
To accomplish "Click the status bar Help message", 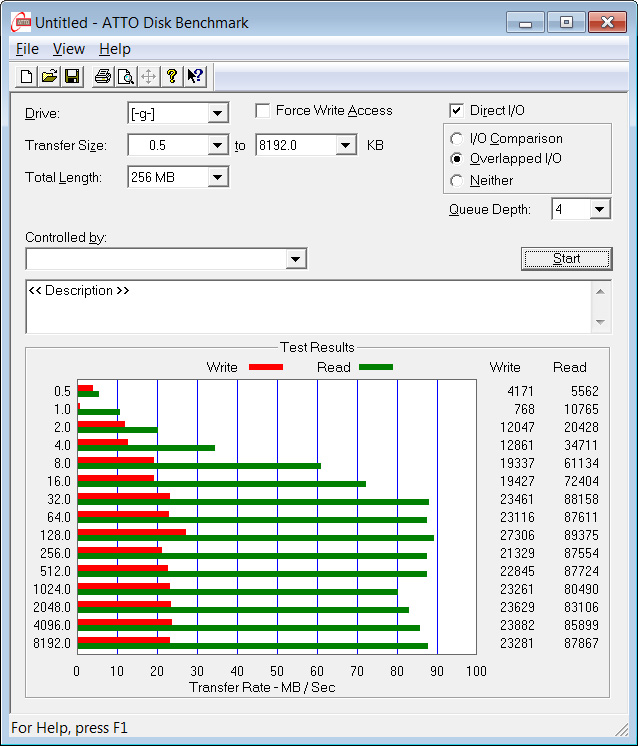I will [x=69, y=728].
